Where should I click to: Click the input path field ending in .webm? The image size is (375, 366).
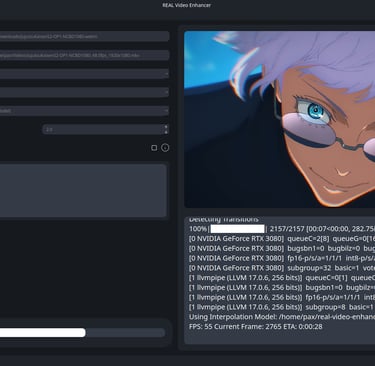coord(84,36)
